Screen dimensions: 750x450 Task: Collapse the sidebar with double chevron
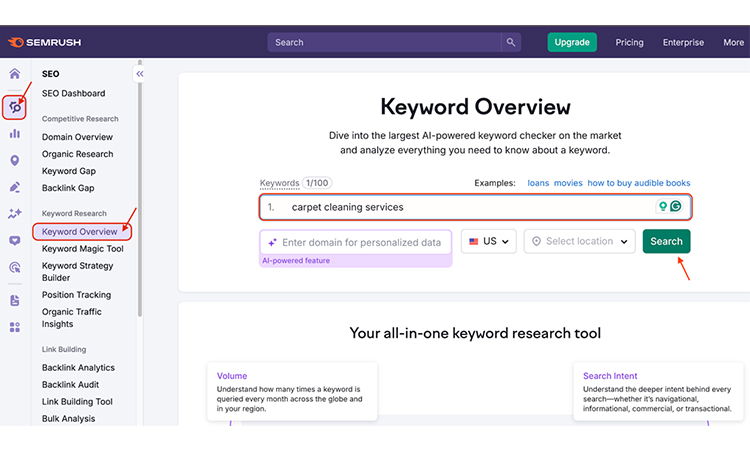[x=140, y=74]
